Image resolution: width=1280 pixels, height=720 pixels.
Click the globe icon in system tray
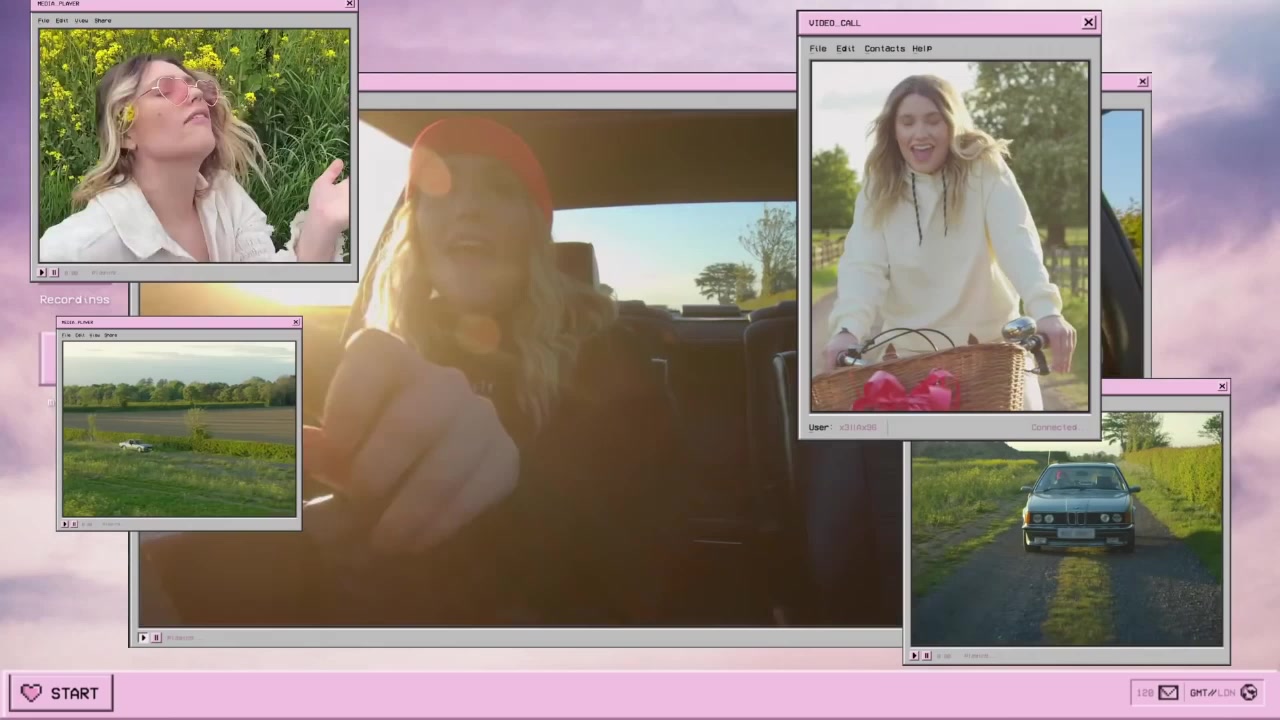[x=1248, y=692]
